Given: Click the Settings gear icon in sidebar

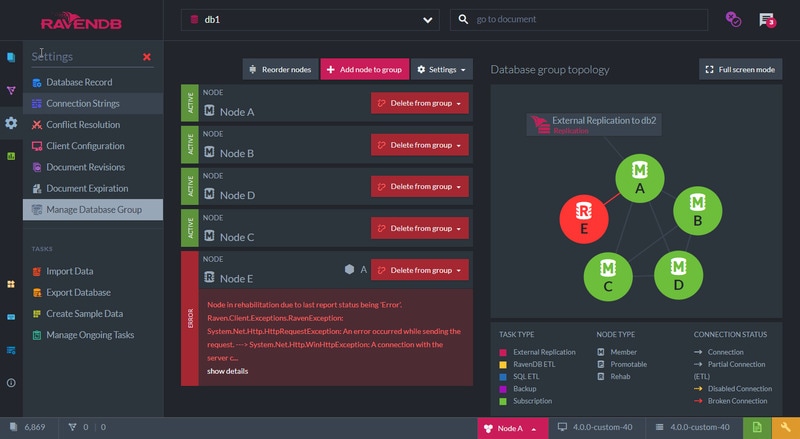Looking at the screenshot, I should click(x=11, y=123).
